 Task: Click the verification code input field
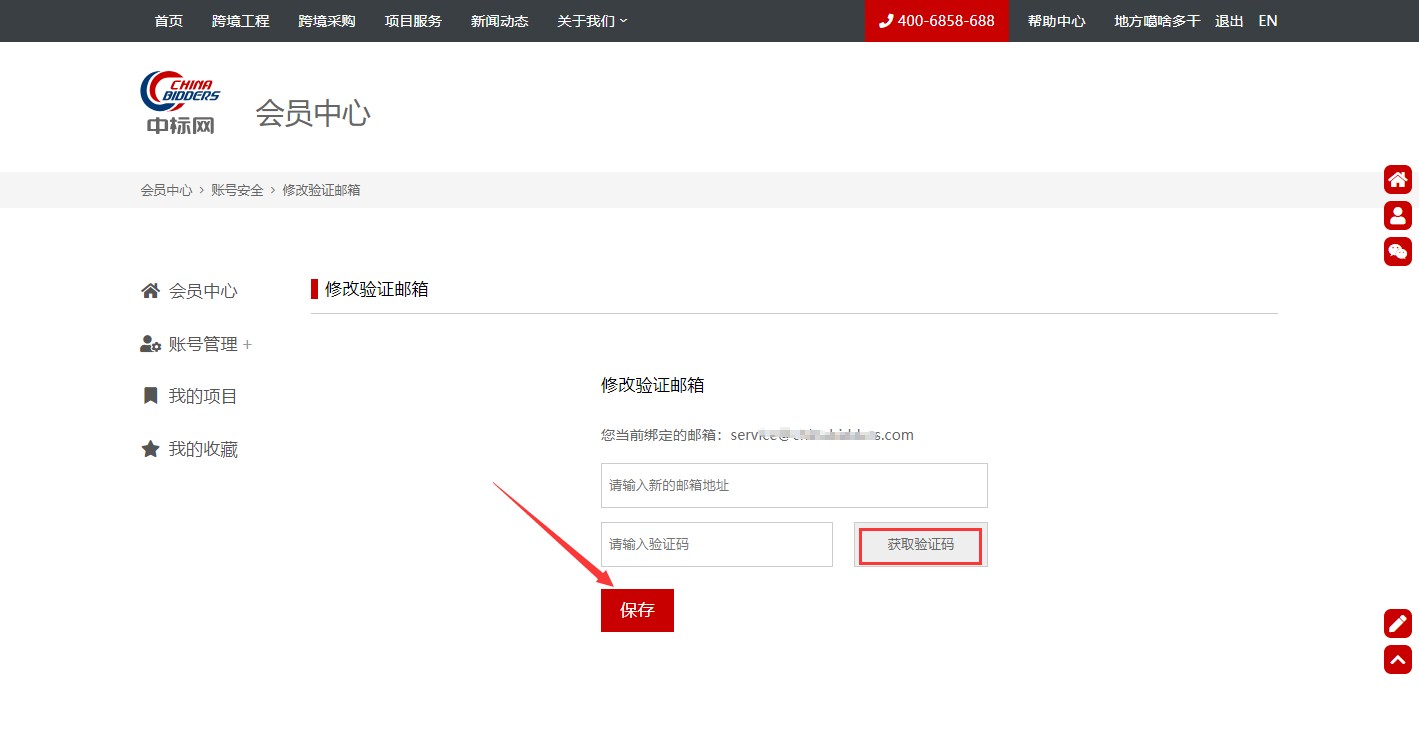[716, 545]
